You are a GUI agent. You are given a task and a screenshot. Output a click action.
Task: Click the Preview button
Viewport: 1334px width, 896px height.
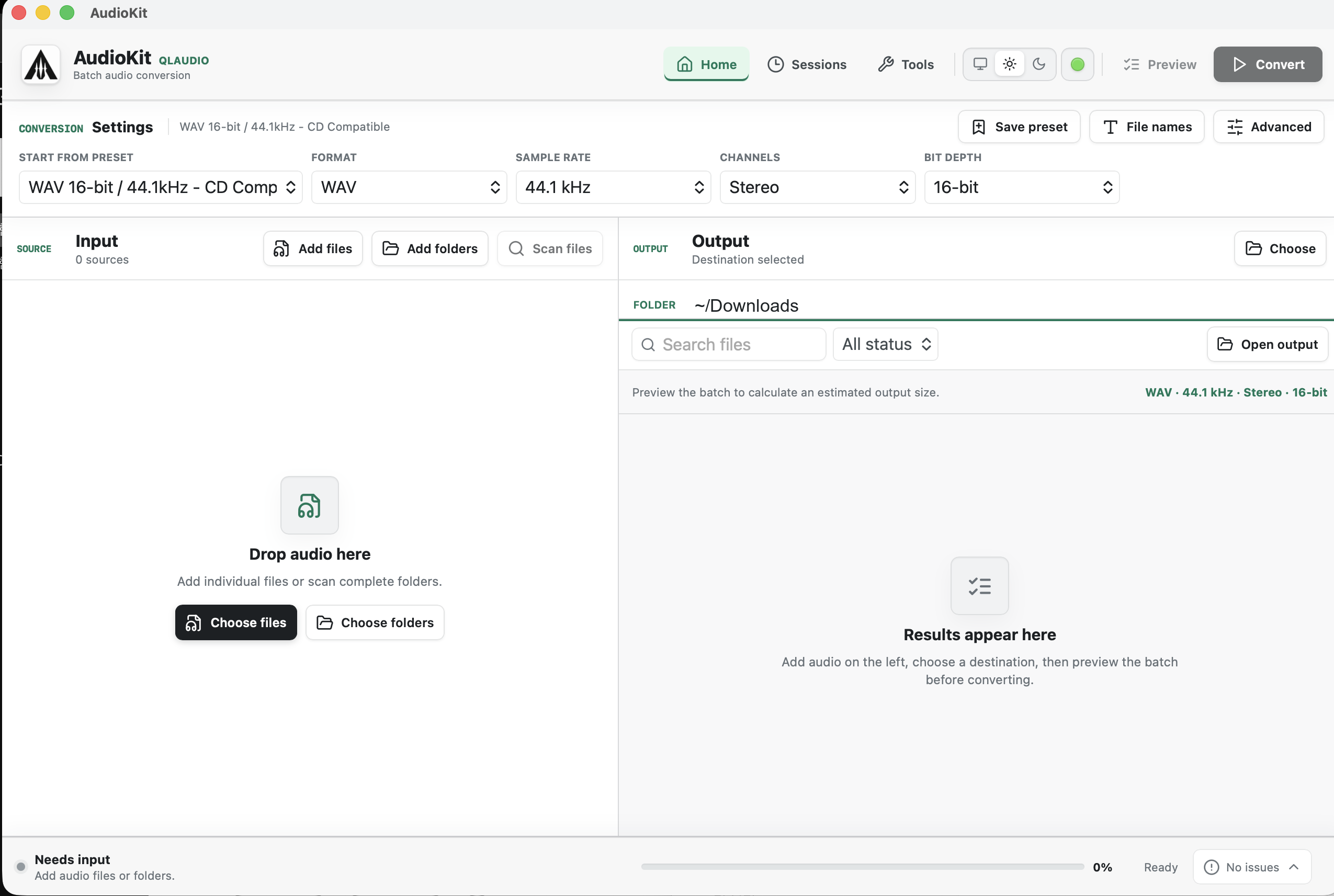pyautogui.click(x=1159, y=64)
